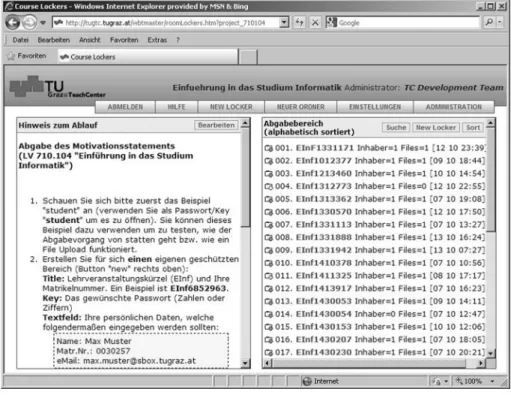Click the Sort button
Viewport: 511px width, 395px height.
point(473,127)
